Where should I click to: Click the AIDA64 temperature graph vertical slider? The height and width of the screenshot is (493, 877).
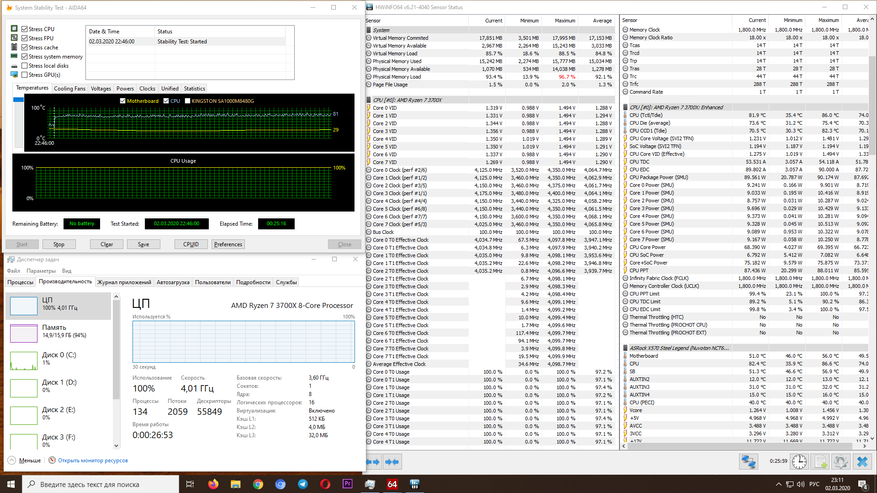[18, 123]
